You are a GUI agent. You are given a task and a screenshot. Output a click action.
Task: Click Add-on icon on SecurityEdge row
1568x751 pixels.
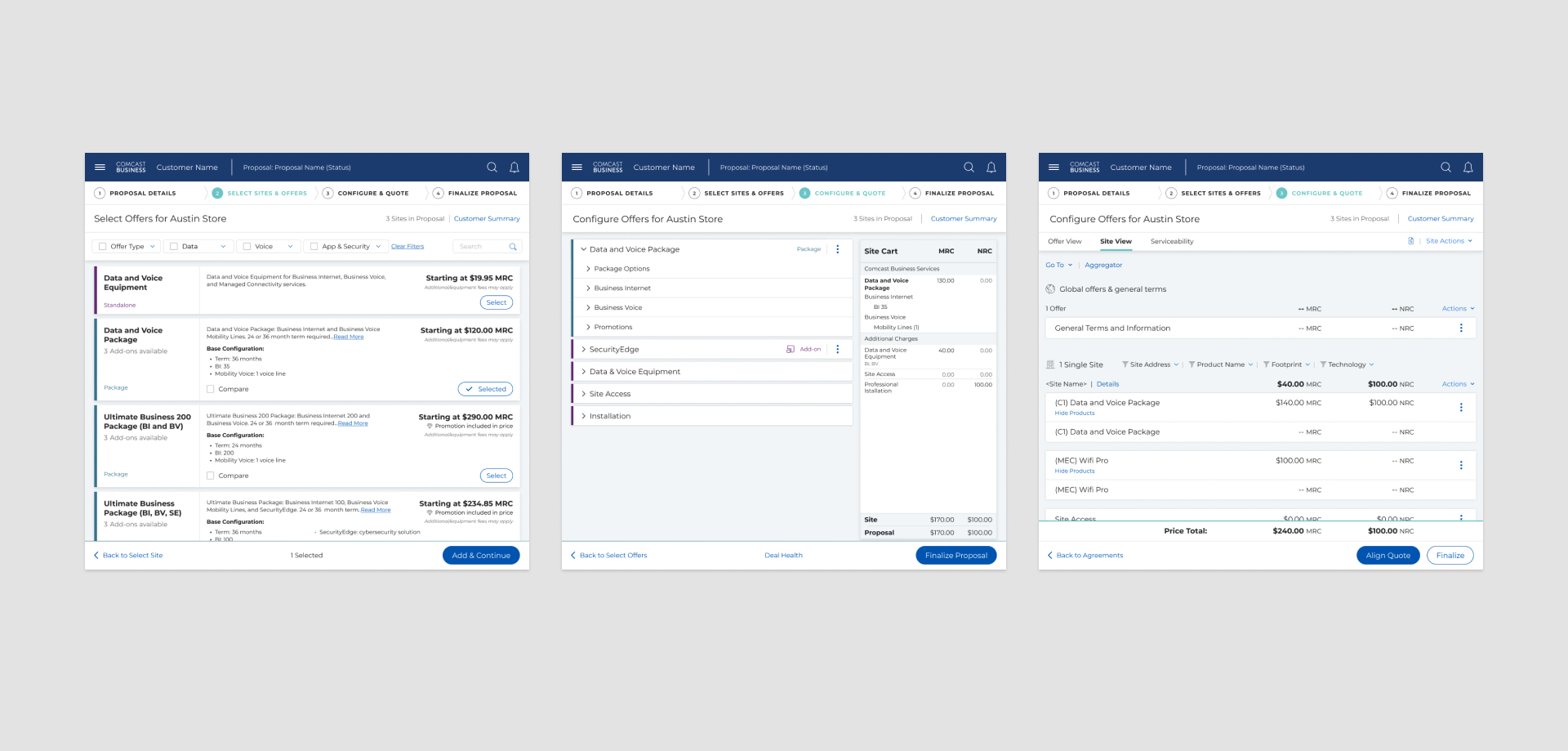click(791, 349)
